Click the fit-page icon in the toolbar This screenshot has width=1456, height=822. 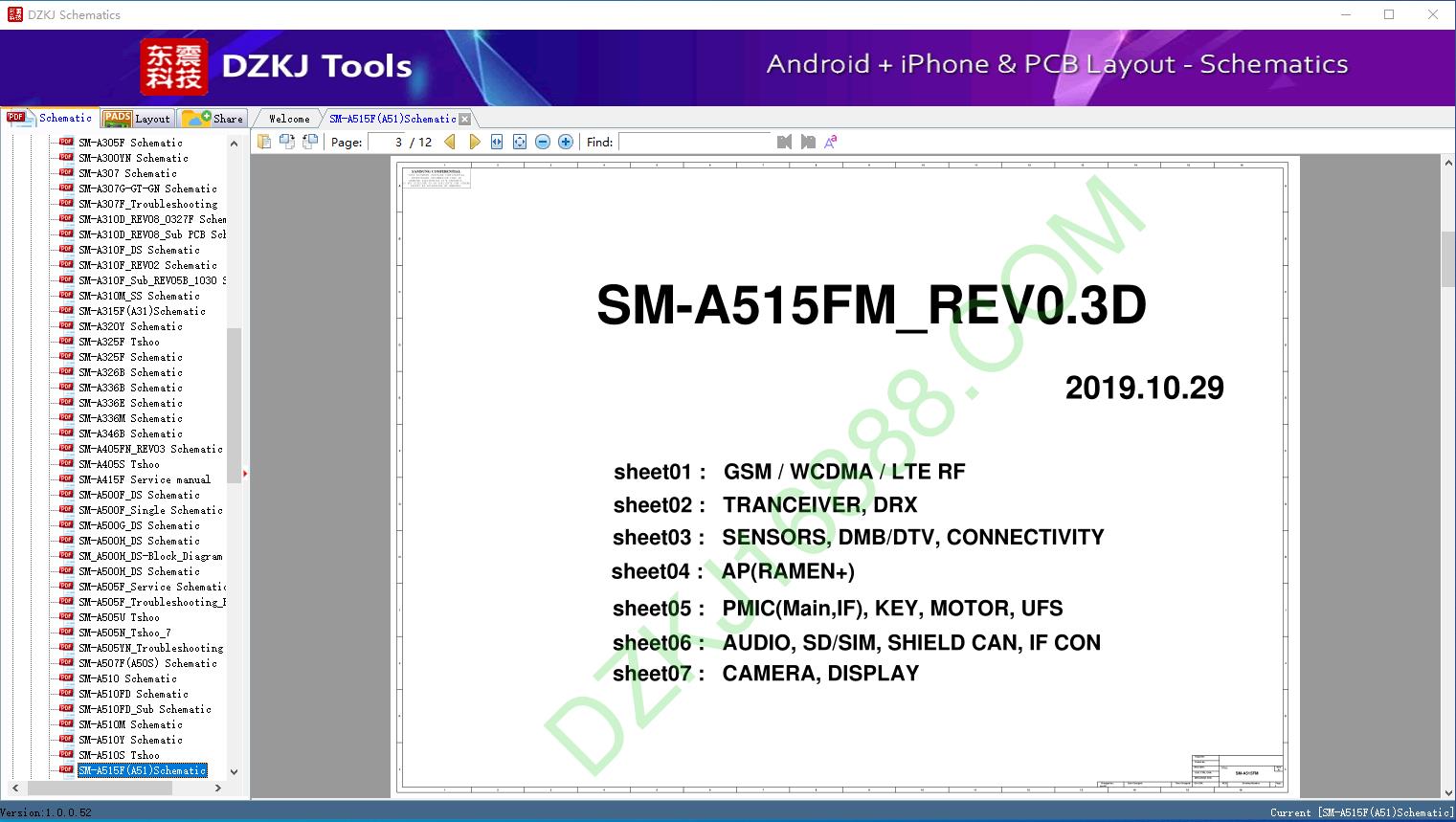tap(520, 142)
